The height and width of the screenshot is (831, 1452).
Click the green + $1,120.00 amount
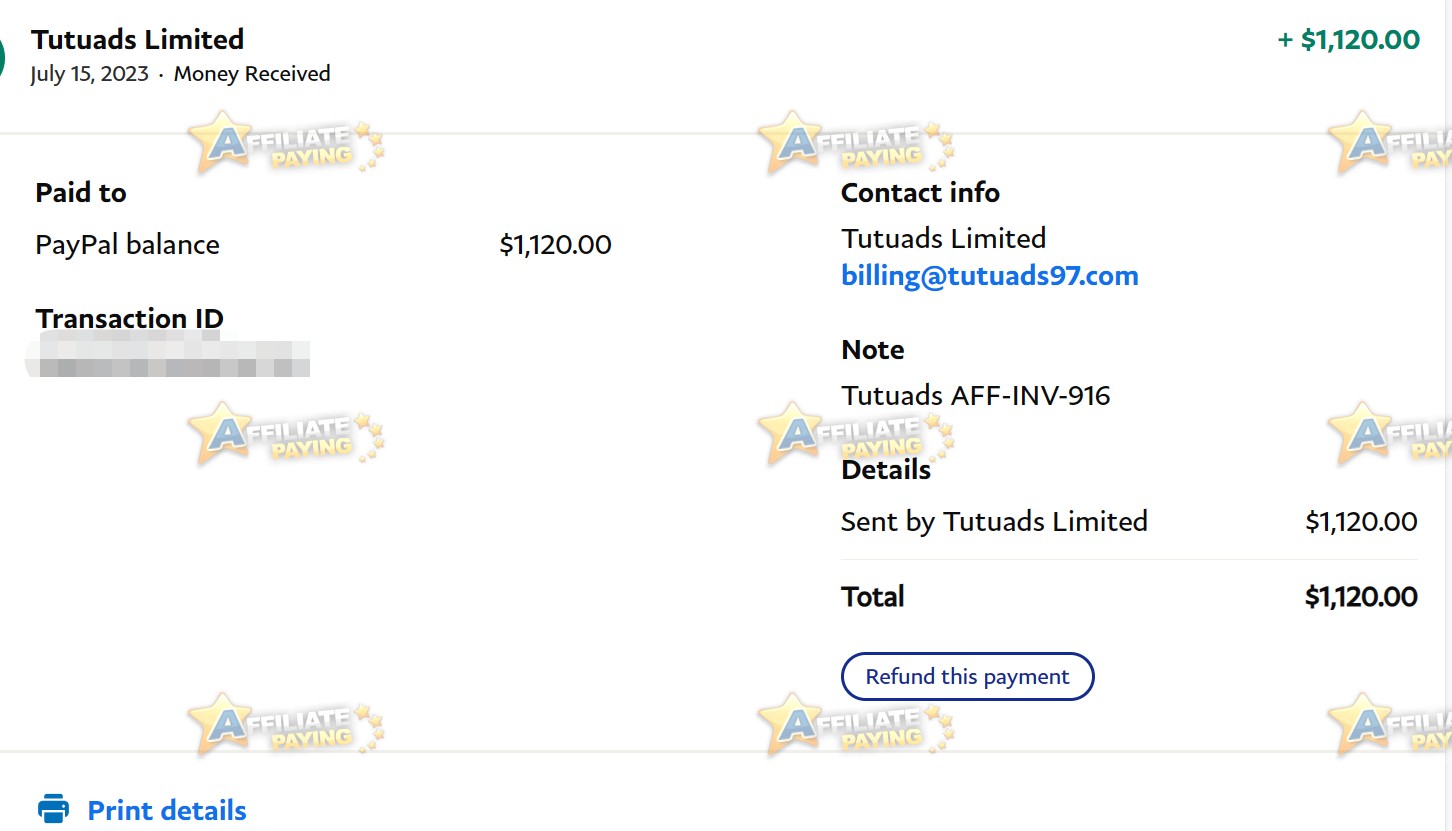pos(1348,40)
